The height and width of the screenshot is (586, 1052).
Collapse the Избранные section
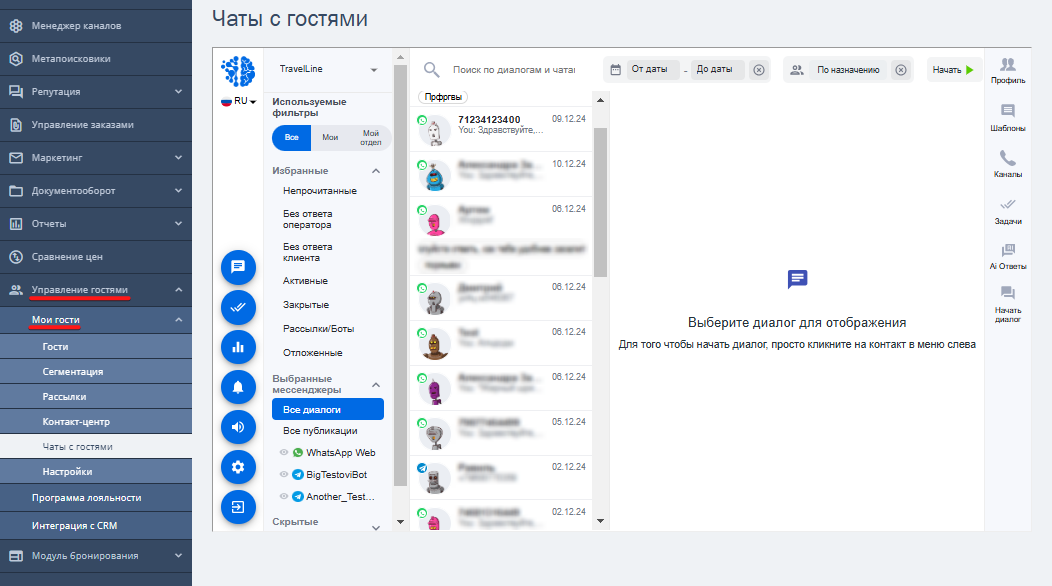(x=376, y=171)
